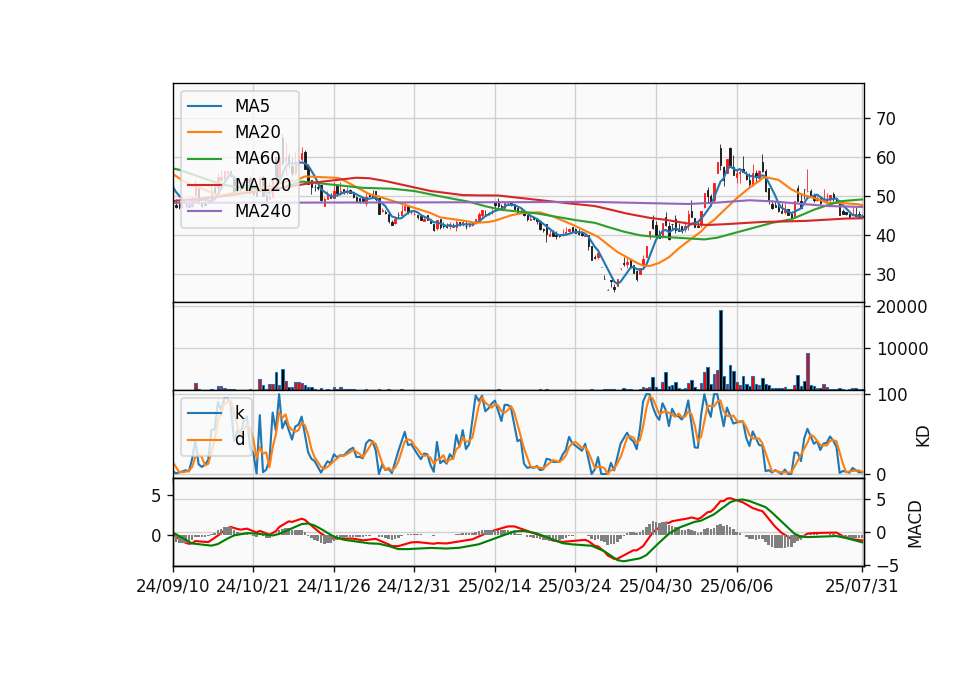
Task: Click the 24/12/31 date axis label
Action: (414, 586)
